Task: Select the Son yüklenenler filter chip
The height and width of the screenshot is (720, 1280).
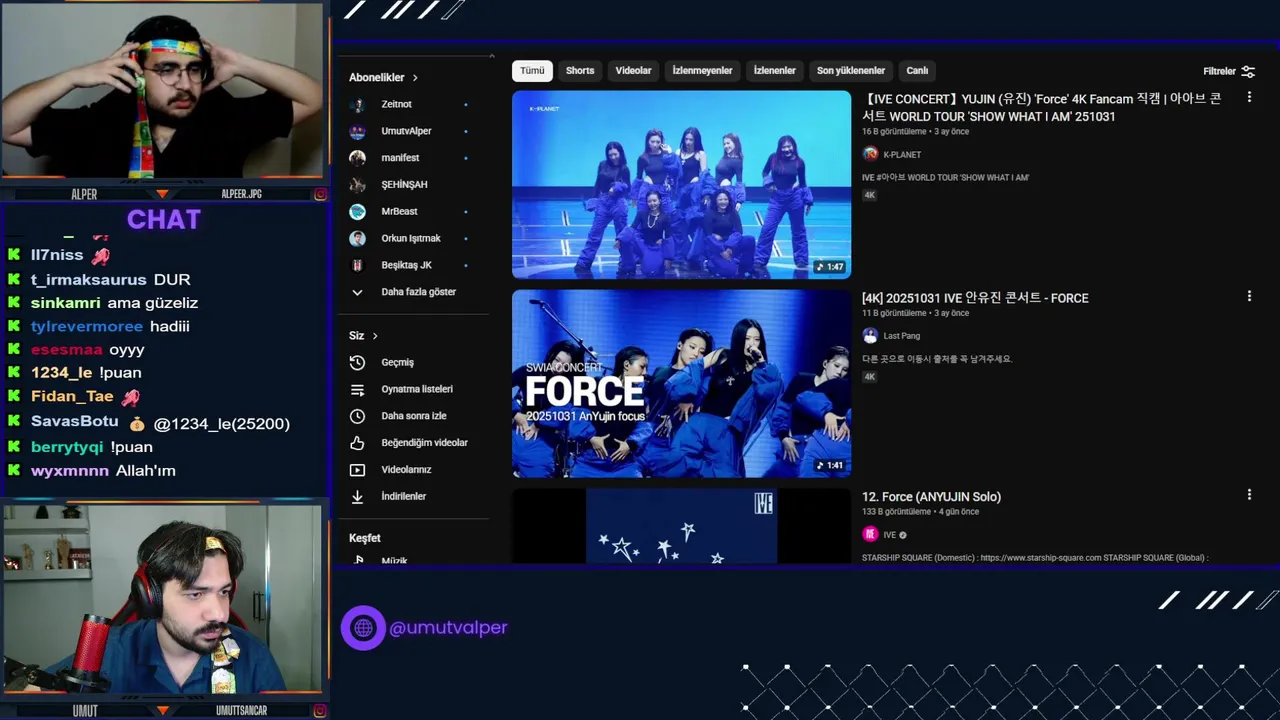Action: coord(851,71)
